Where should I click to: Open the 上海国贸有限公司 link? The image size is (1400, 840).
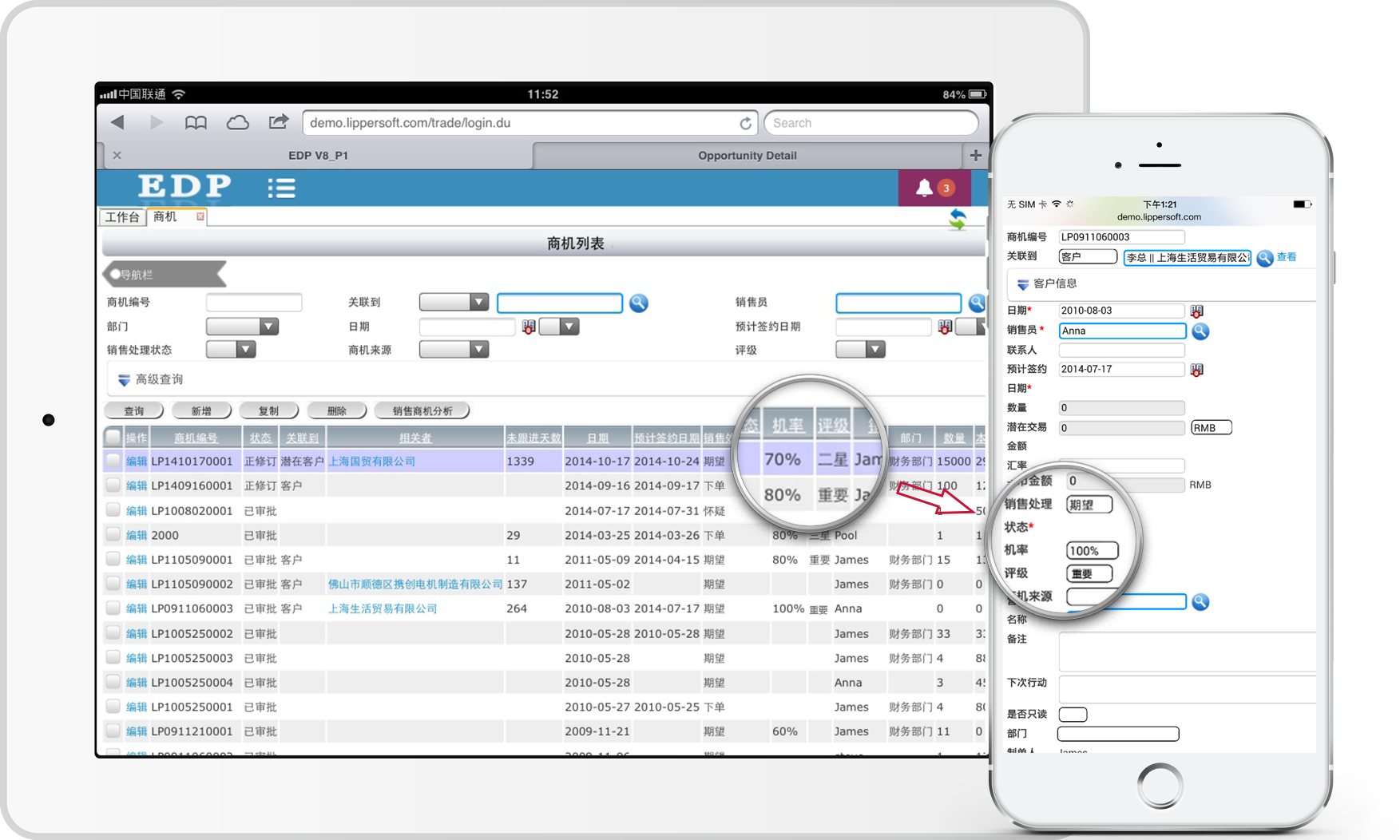coord(372,462)
